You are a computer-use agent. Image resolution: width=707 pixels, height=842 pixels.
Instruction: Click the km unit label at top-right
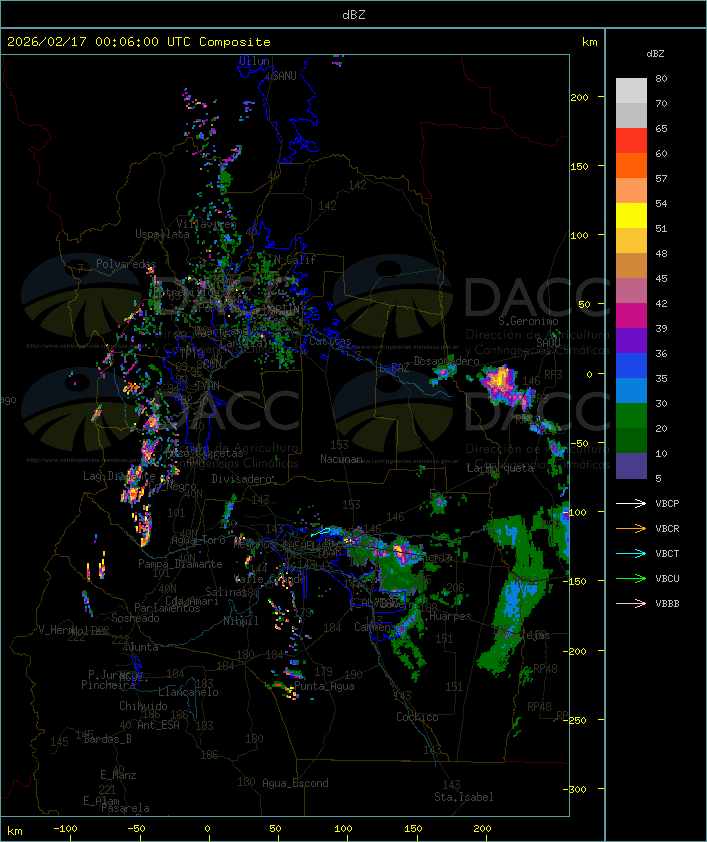coord(589,42)
